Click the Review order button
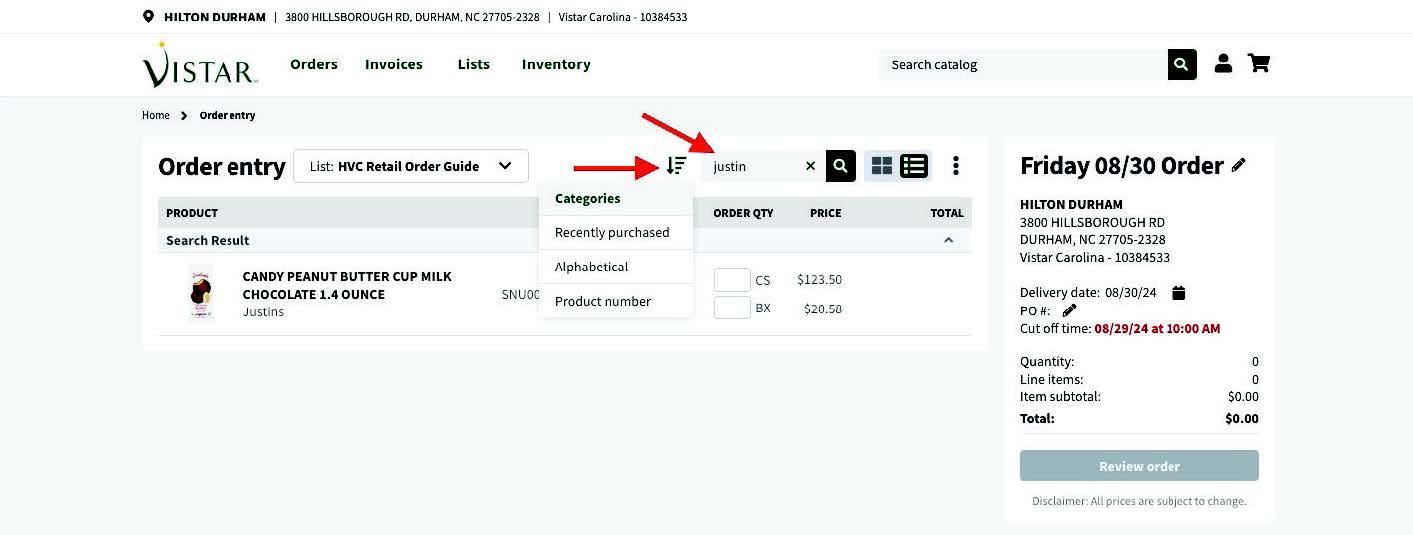1413x535 pixels. coord(1139,466)
